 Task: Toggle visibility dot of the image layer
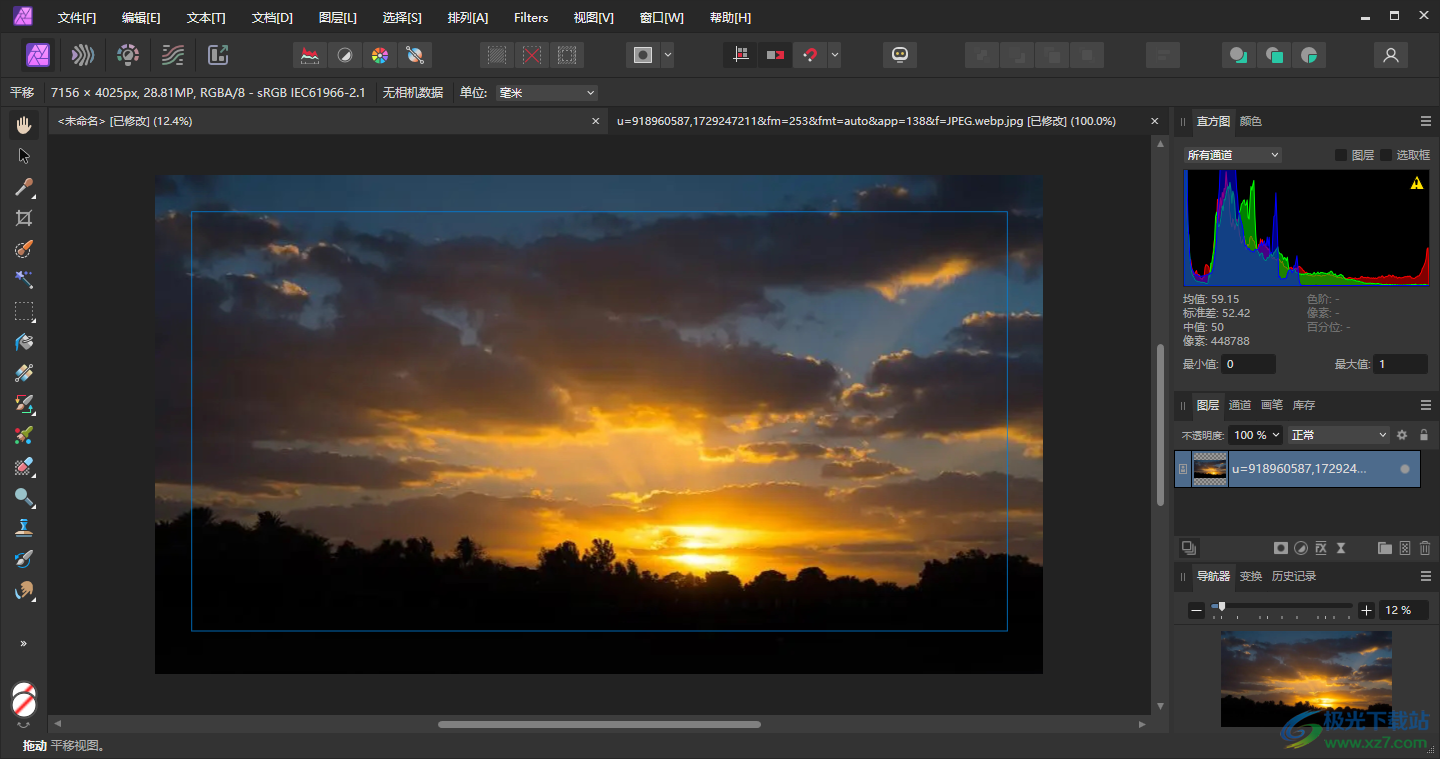point(1405,469)
